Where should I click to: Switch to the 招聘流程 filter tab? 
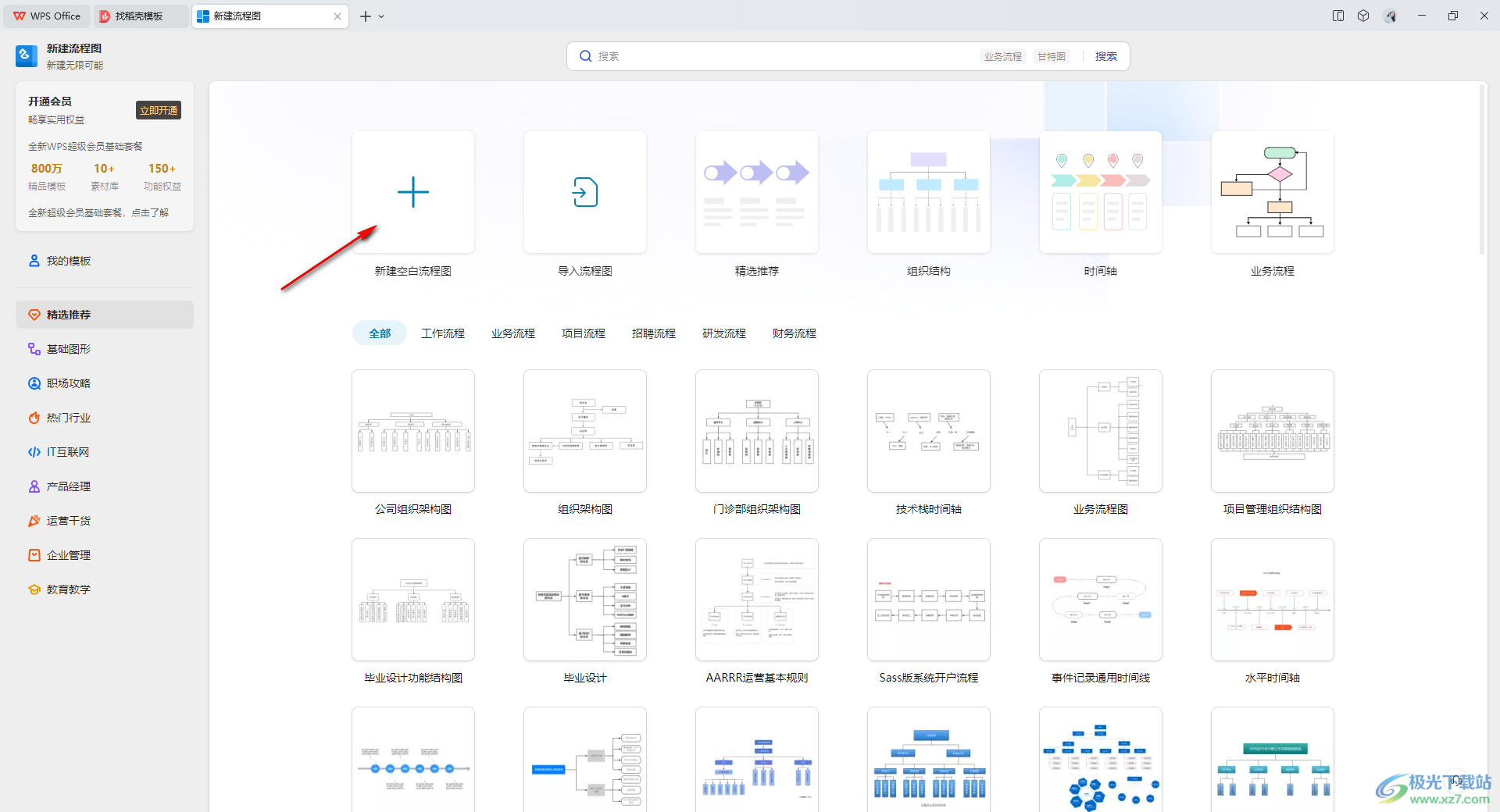(654, 333)
